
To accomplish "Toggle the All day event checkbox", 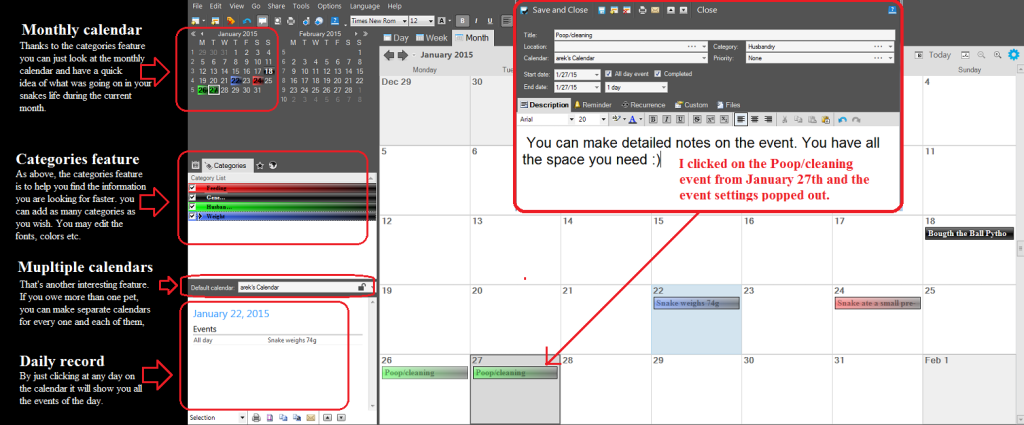I will [609, 74].
